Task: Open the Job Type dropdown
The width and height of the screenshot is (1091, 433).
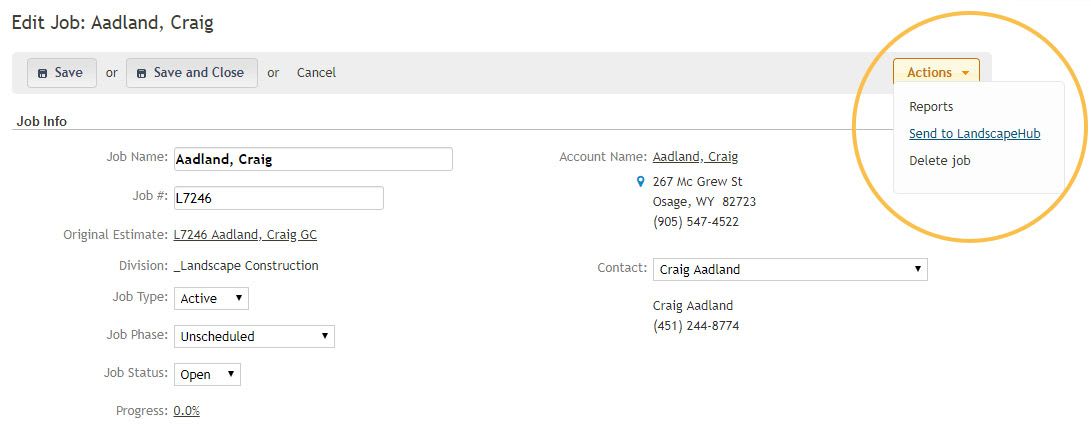Action: pos(211,298)
